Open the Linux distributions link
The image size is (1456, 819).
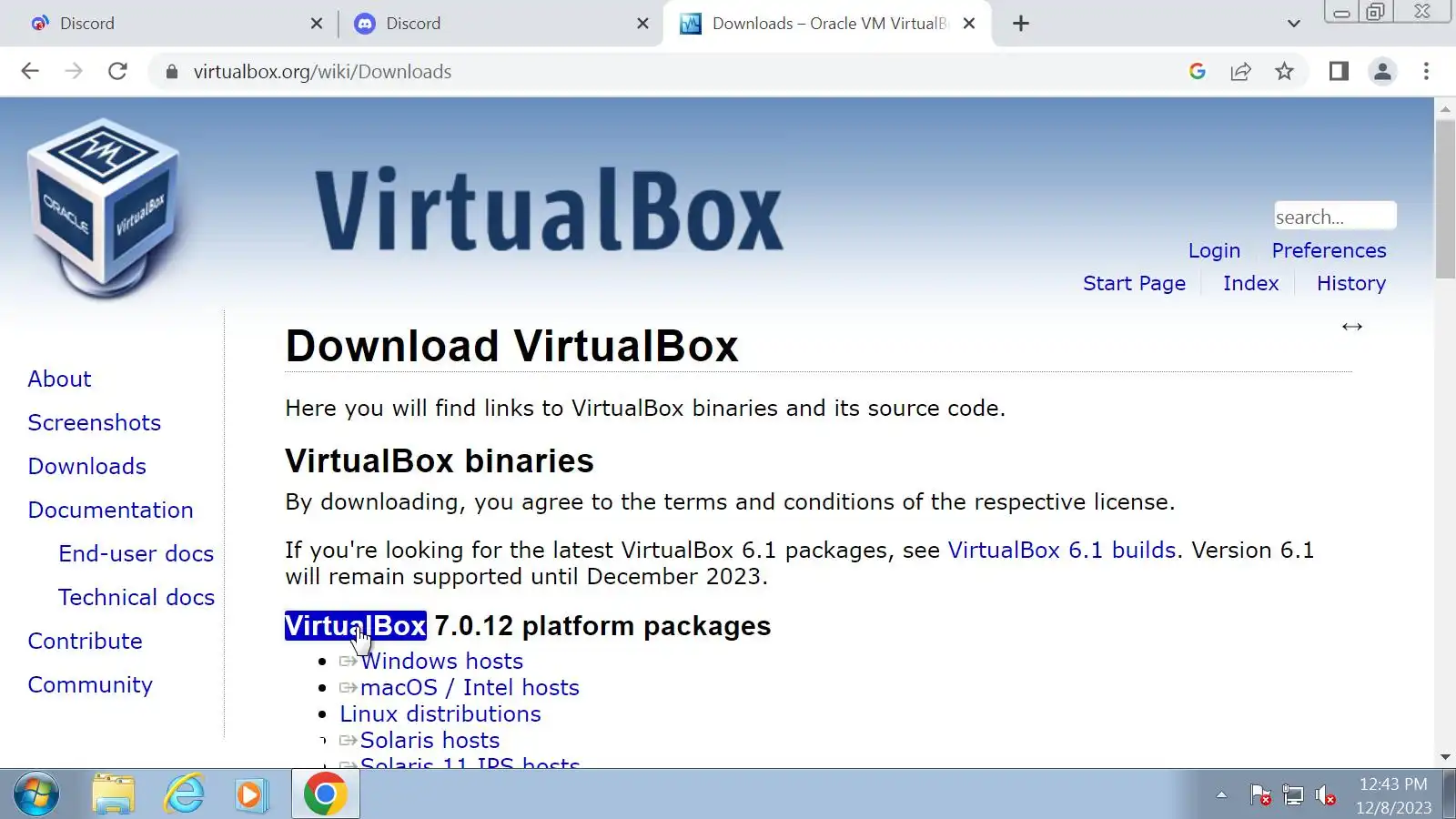[x=440, y=713]
